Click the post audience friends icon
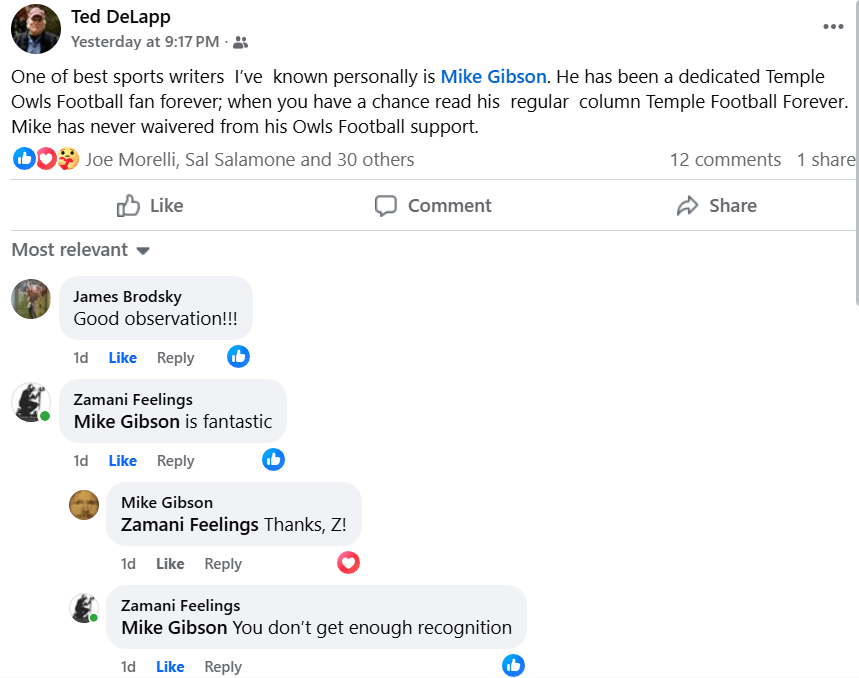Viewport: 859px width, 678px height. click(241, 42)
